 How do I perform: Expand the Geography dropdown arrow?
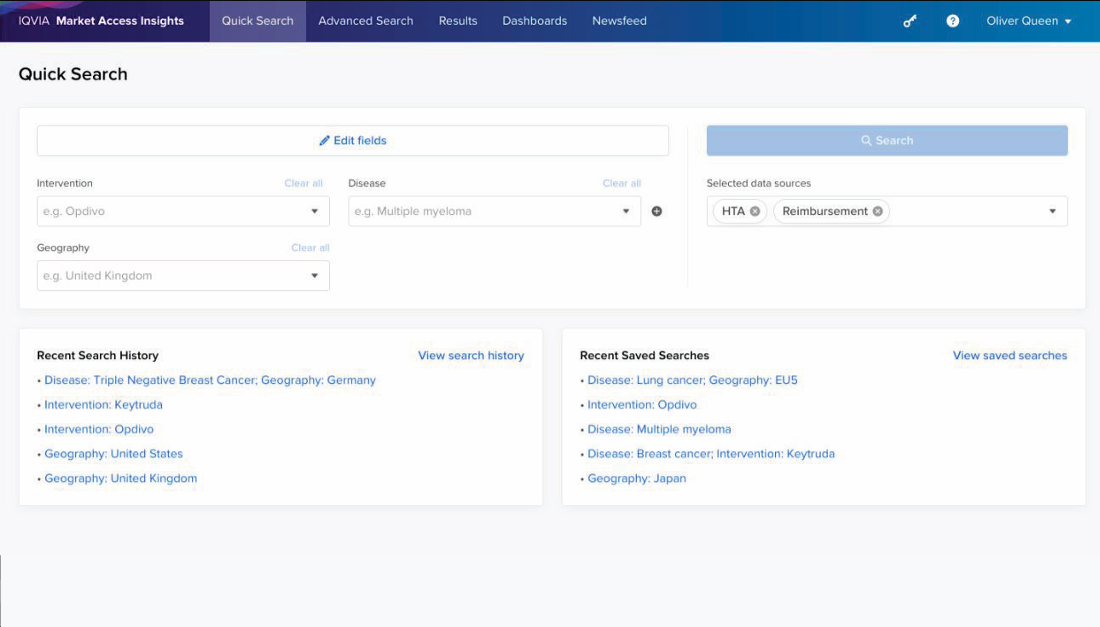(x=314, y=276)
